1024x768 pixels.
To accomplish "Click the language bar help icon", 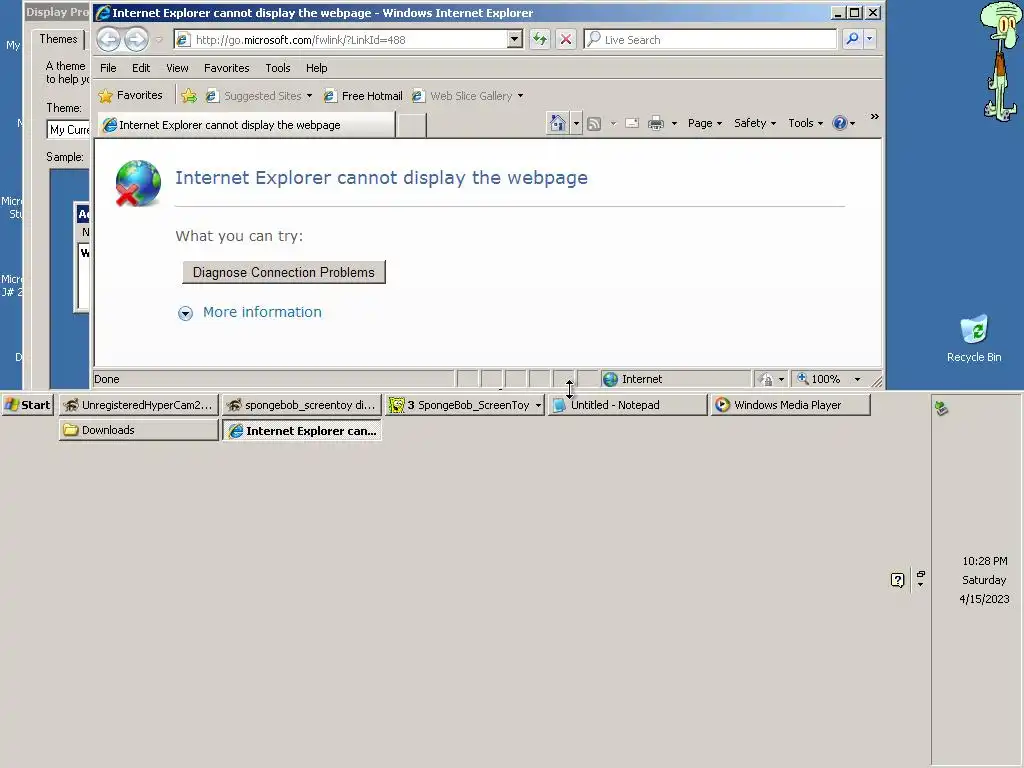I will coord(897,580).
